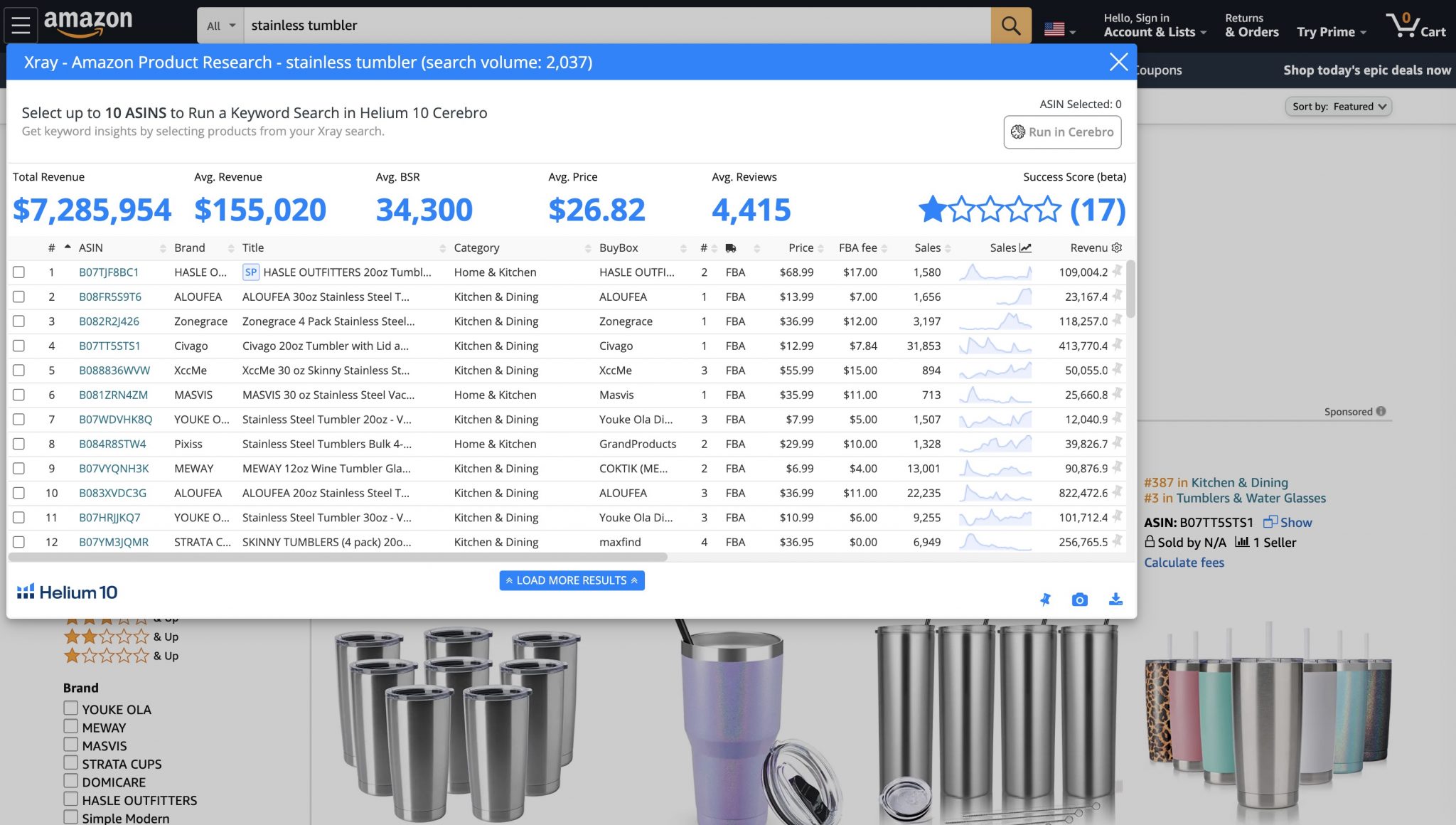Open ASIN link B07YM3JQMR
The image size is (1456, 825).
pos(114,542)
